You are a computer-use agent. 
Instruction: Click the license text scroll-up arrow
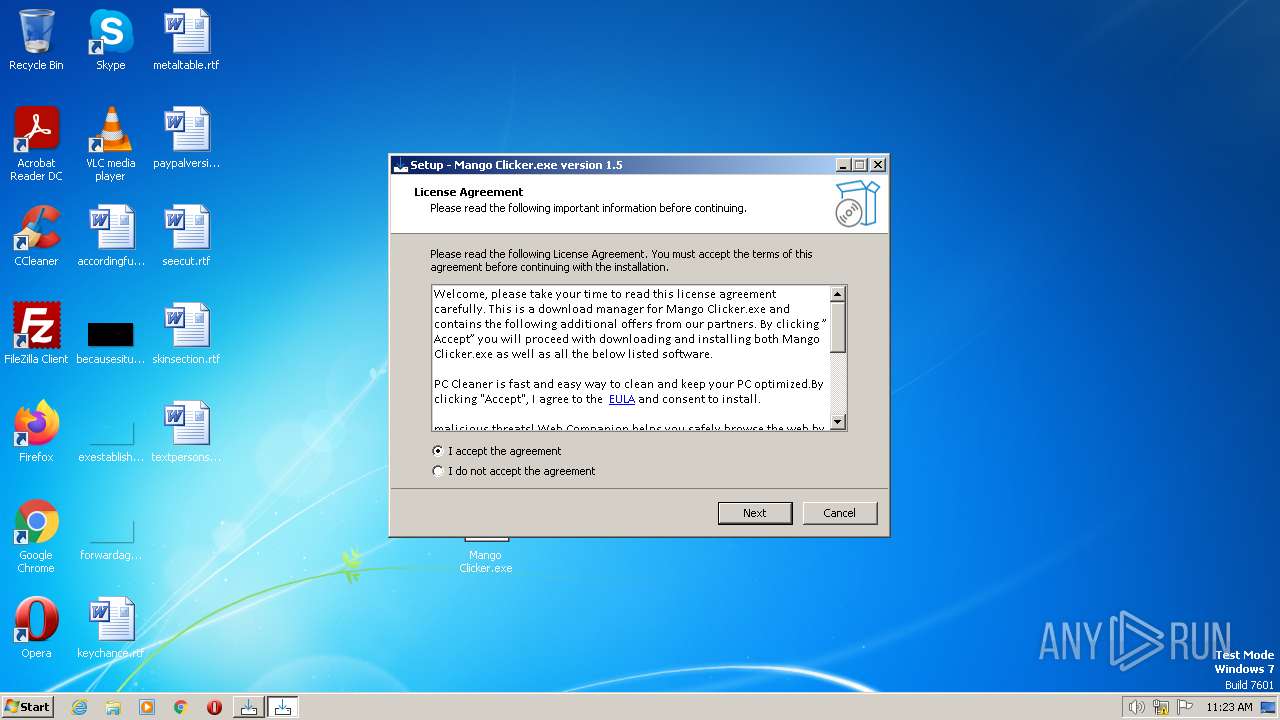[838, 294]
